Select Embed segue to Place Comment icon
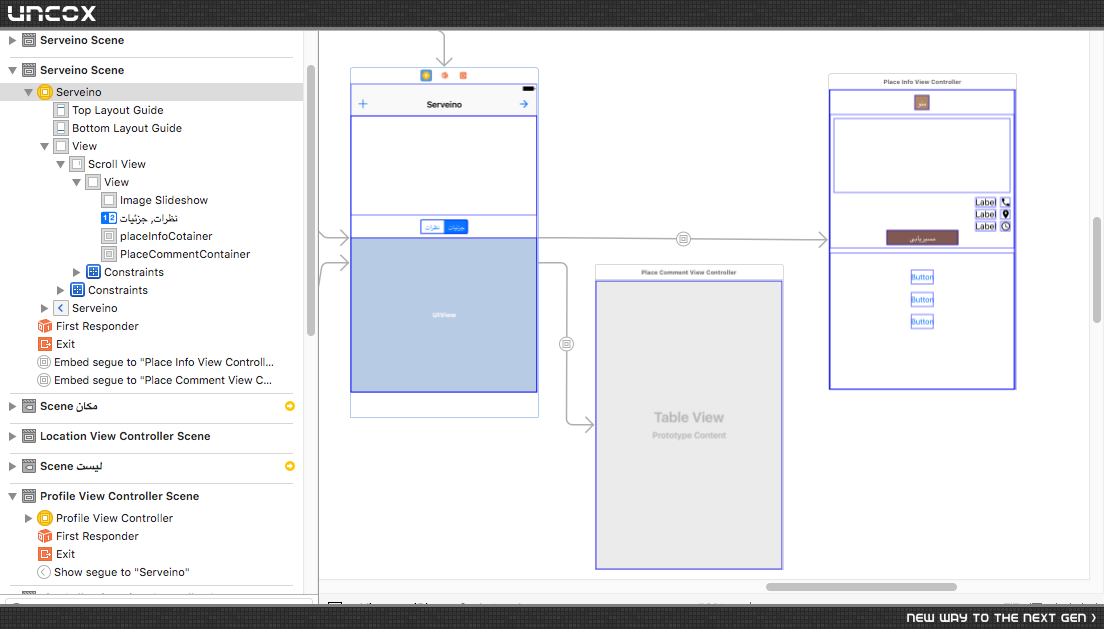Image resolution: width=1104 pixels, height=629 pixels. point(44,380)
